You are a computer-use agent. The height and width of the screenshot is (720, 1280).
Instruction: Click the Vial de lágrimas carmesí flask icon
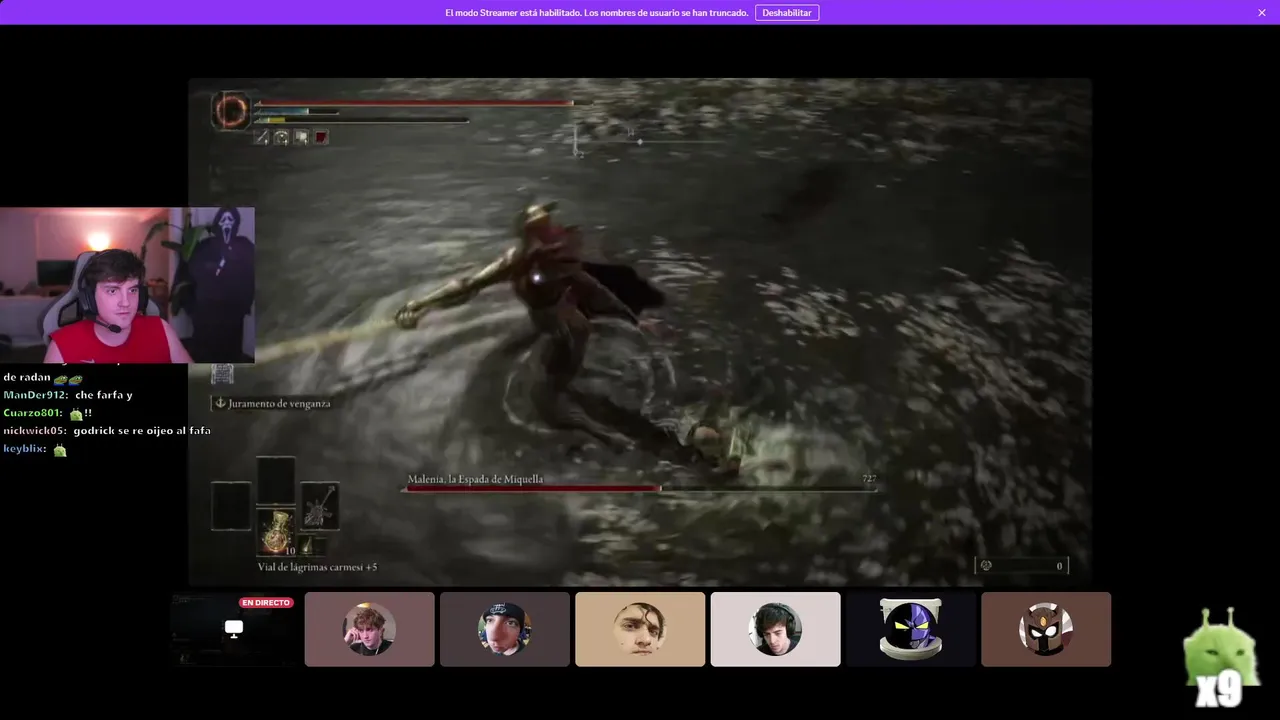[x=277, y=533]
